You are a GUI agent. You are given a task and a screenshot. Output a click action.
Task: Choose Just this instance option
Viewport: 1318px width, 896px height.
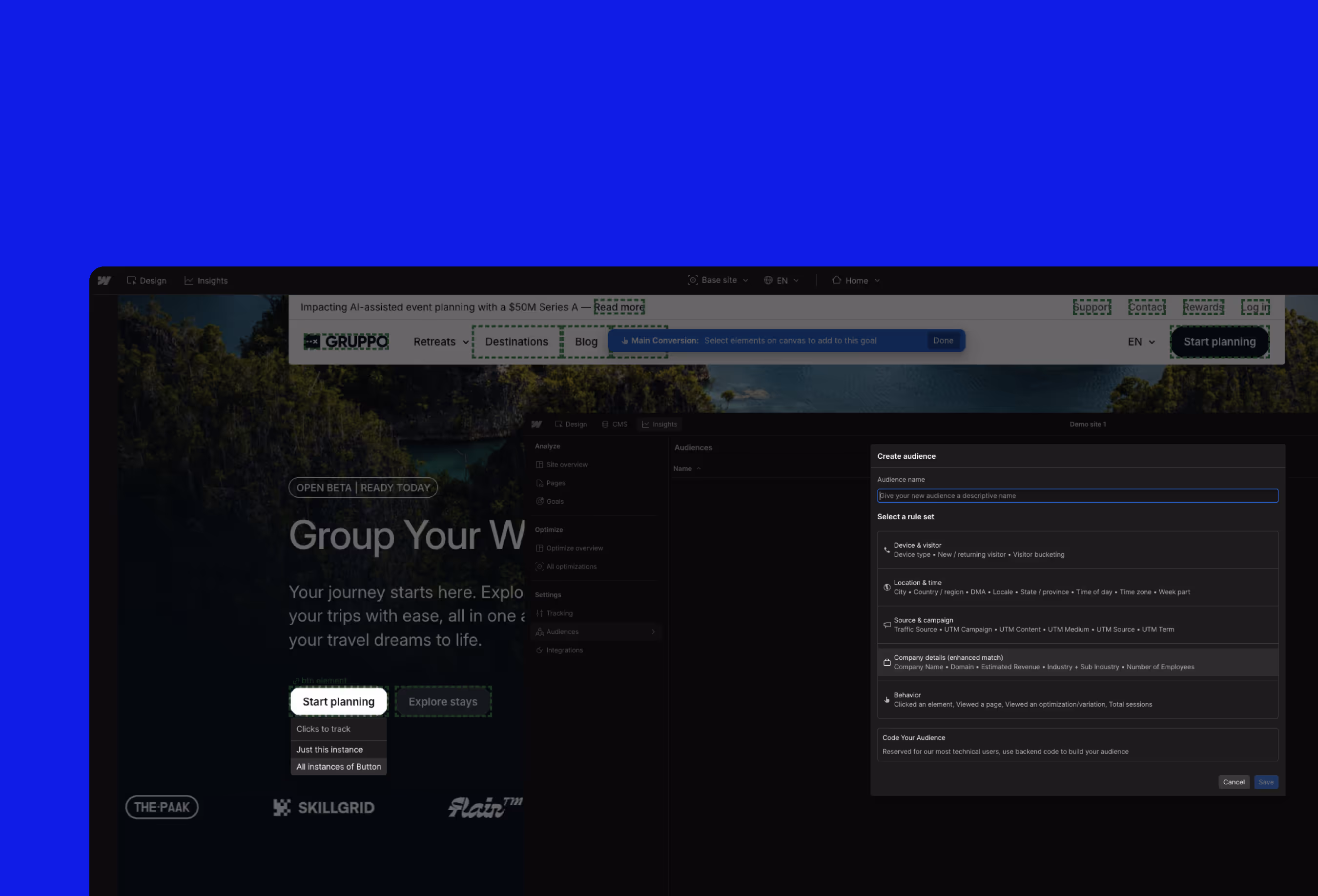pos(329,750)
